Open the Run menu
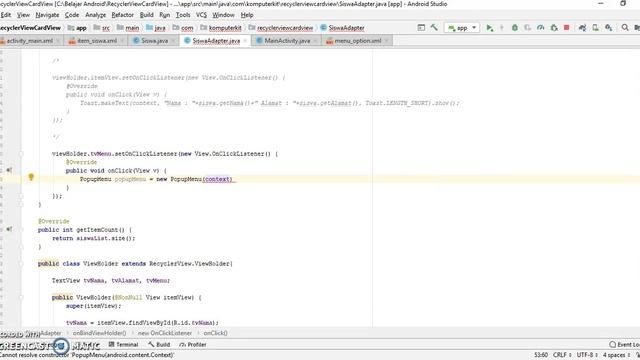Image resolution: width=640 pixels, height=360 pixels. [164, 15]
